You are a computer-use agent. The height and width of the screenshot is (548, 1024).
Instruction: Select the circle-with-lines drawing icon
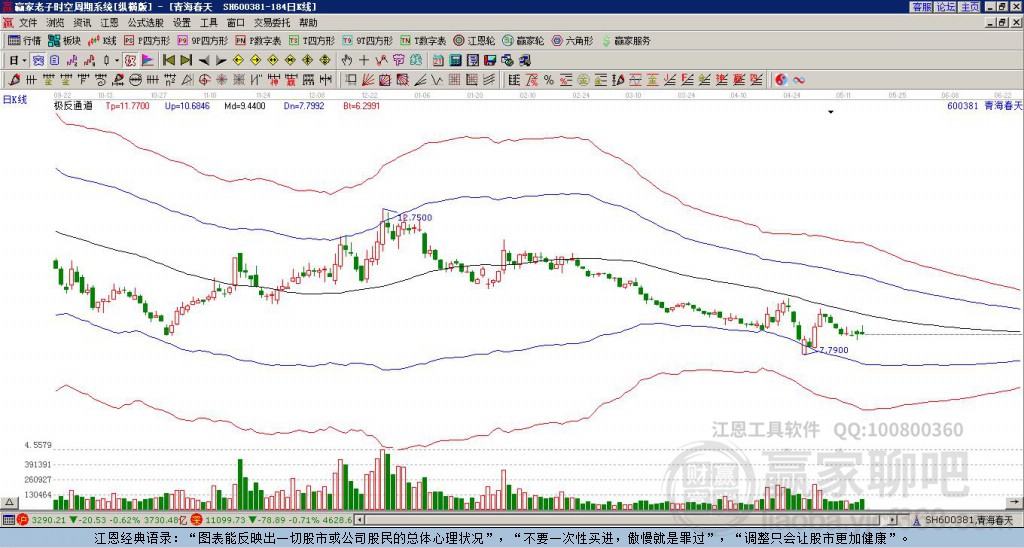pyautogui.click(x=135, y=80)
